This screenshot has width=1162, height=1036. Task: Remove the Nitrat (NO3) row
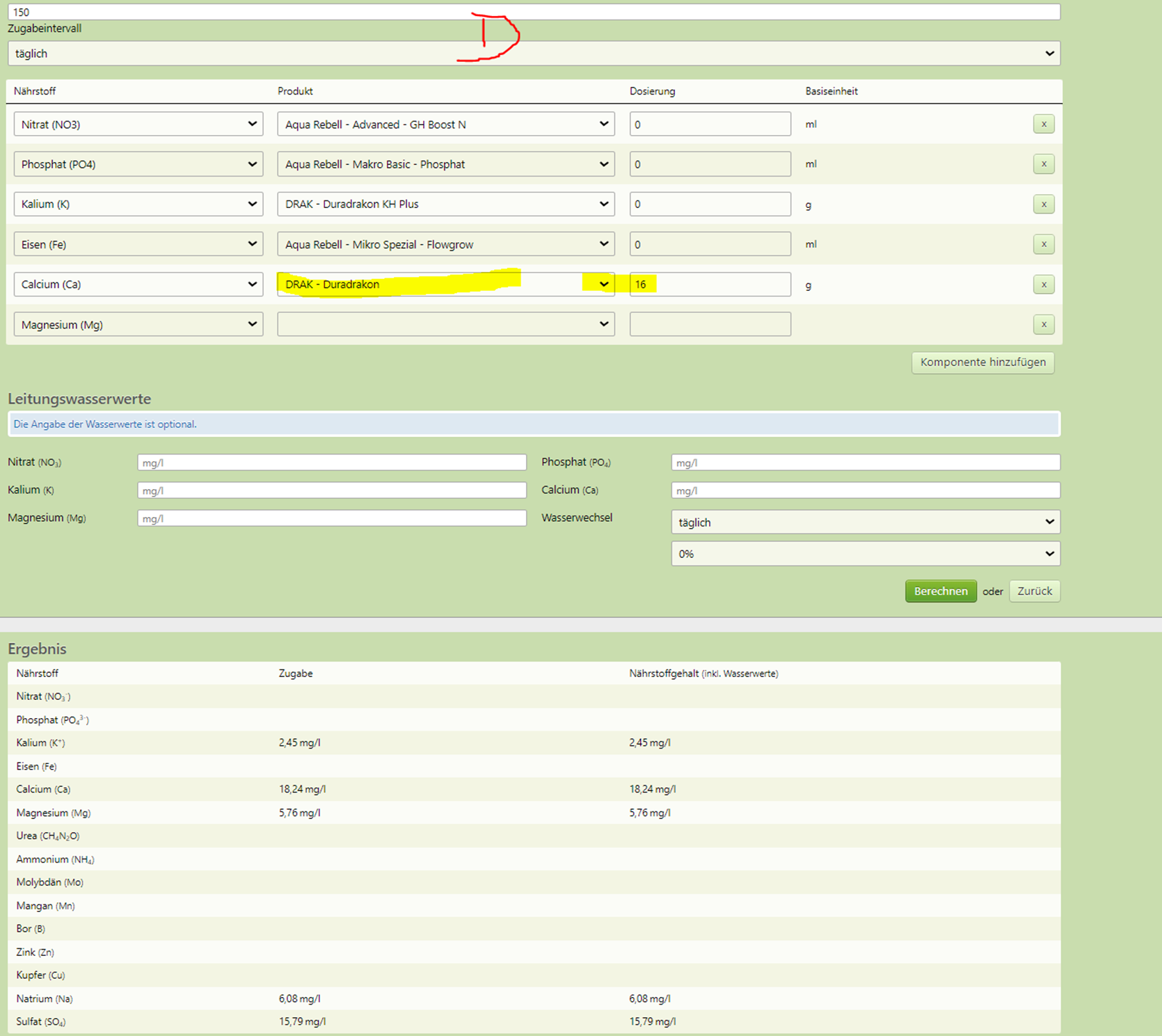[x=1044, y=124]
